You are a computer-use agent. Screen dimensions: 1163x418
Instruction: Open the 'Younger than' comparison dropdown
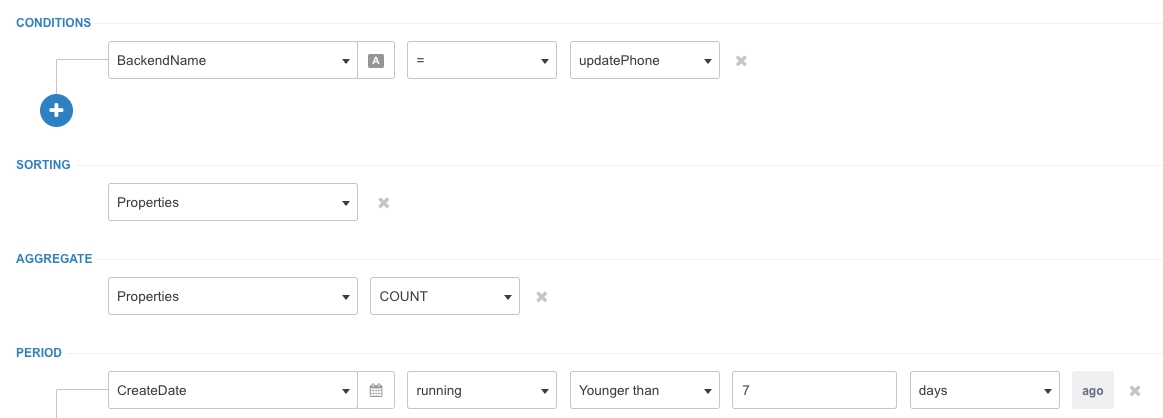644,391
